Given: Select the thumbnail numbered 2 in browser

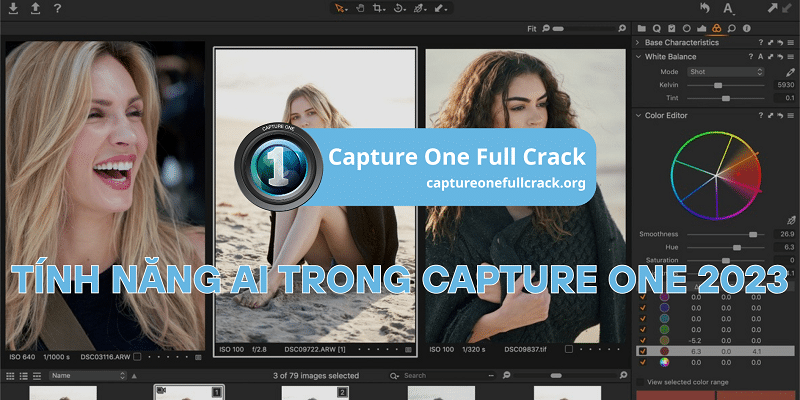Looking at the screenshot, I should pyautogui.click(x=316, y=393).
